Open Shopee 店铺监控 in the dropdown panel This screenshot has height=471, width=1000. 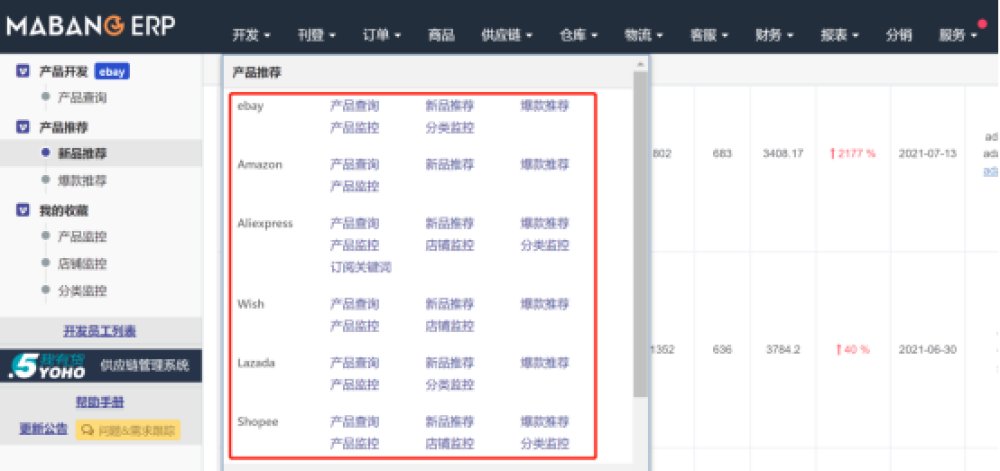(x=450, y=444)
